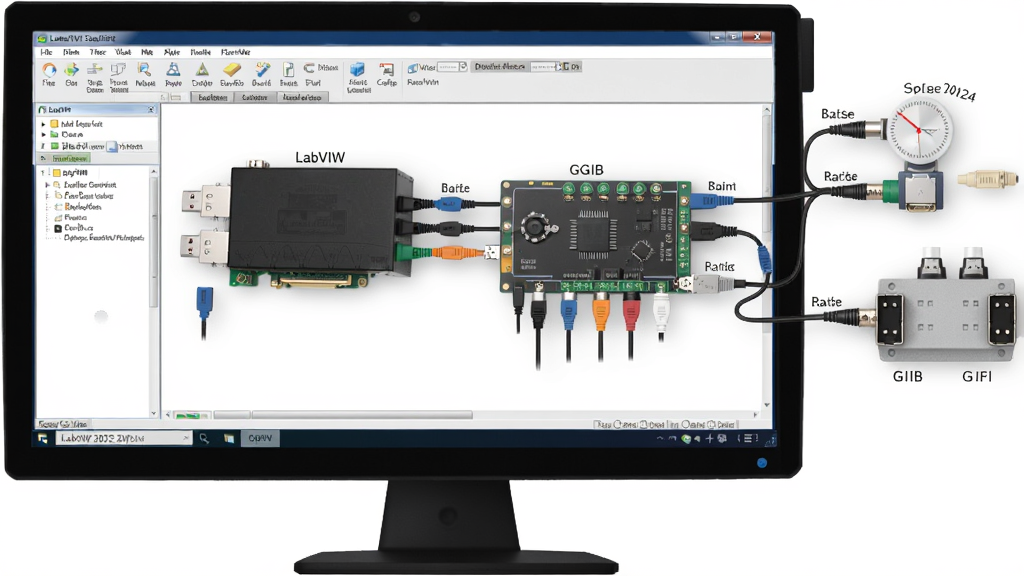Click the red-topped window toolbar icon
This screenshot has height=576, width=1024.
click(x=387, y=69)
